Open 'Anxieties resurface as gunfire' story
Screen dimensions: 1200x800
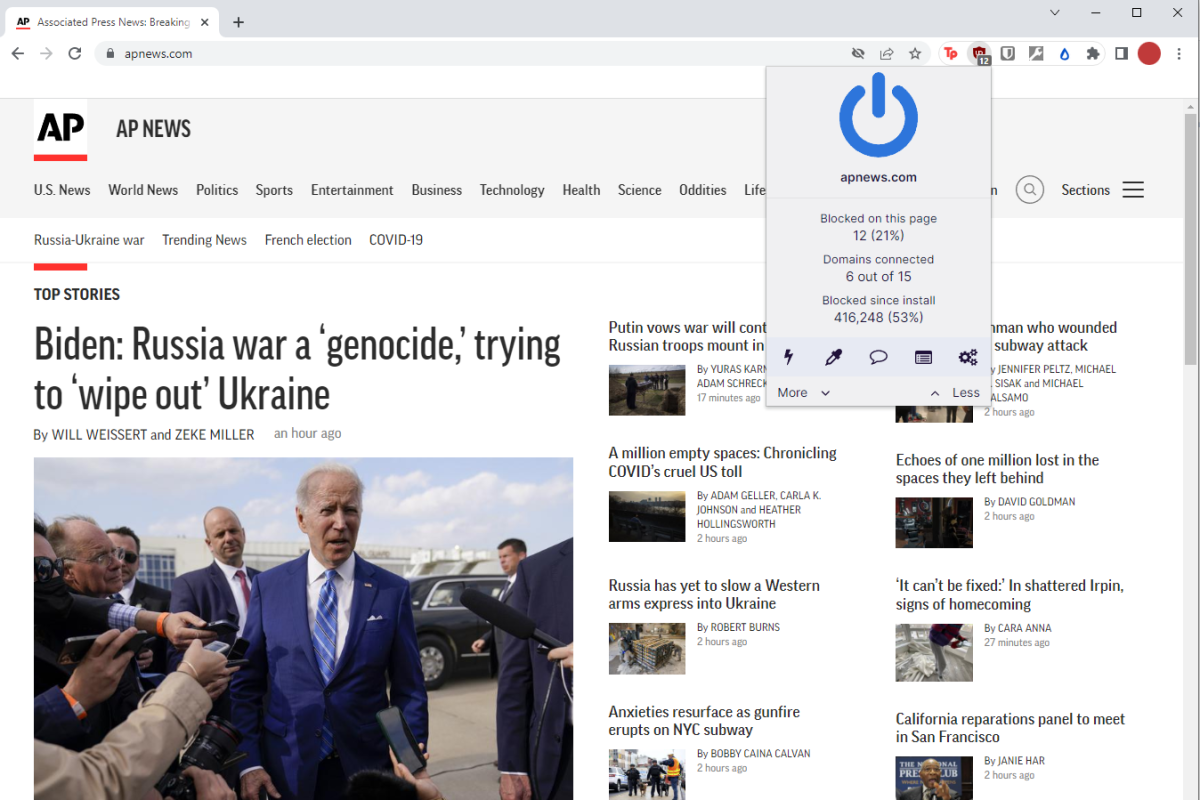click(704, 721)
